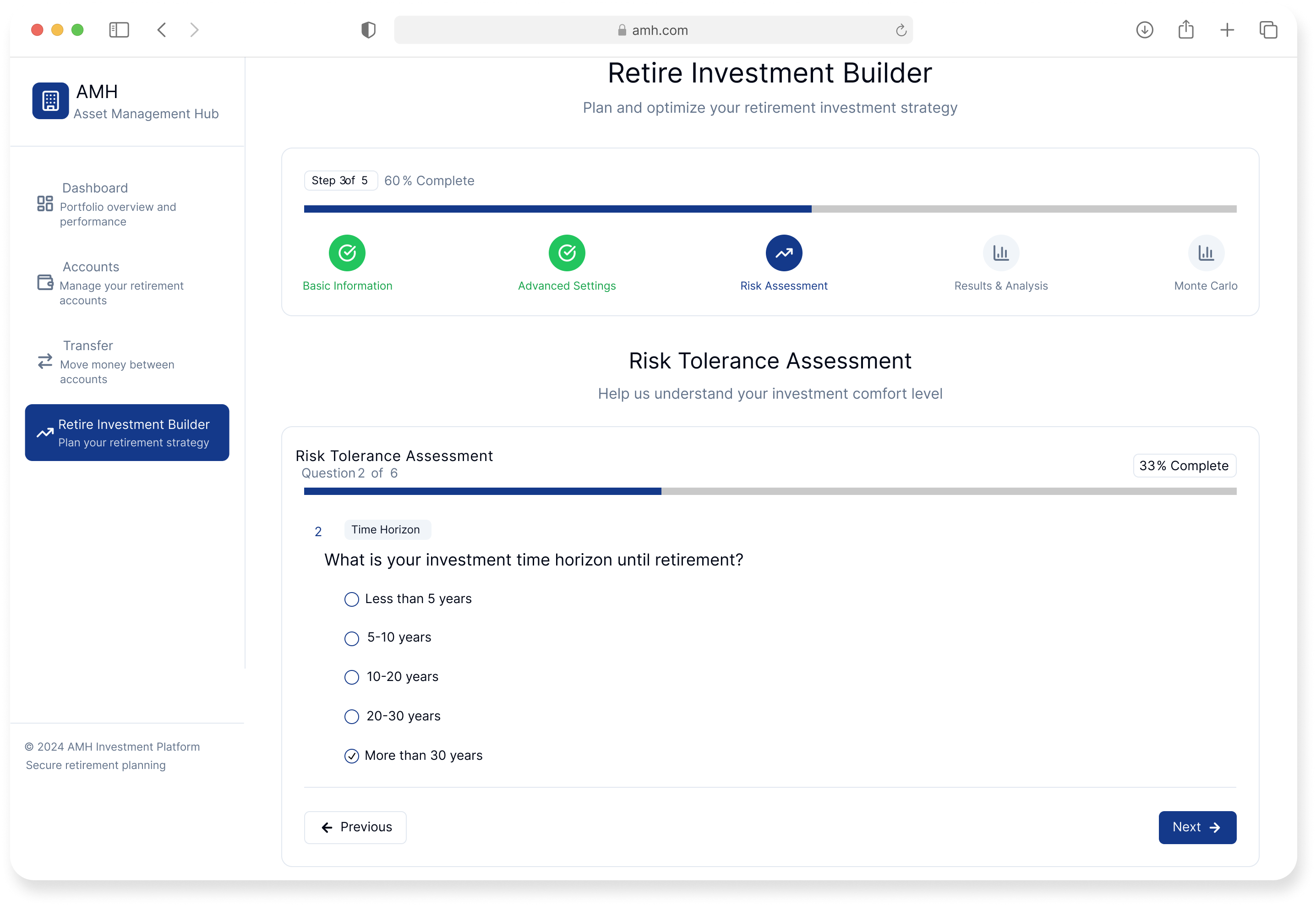Pick the '5-10 years' option
Image resolution: width=1316 pixels, height=906 pixels.
tap(352, 639)
